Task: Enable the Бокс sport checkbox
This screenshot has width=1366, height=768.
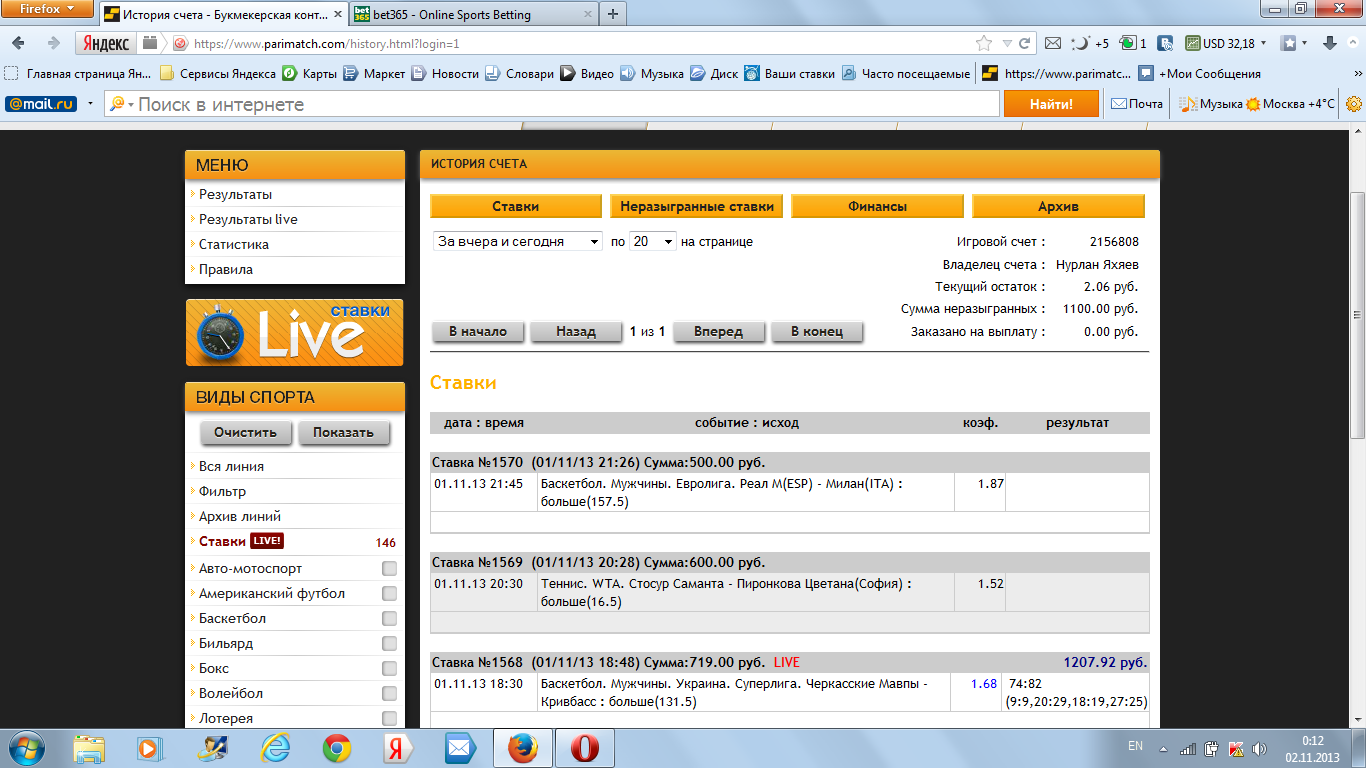Action: click(x=389, y=669)
